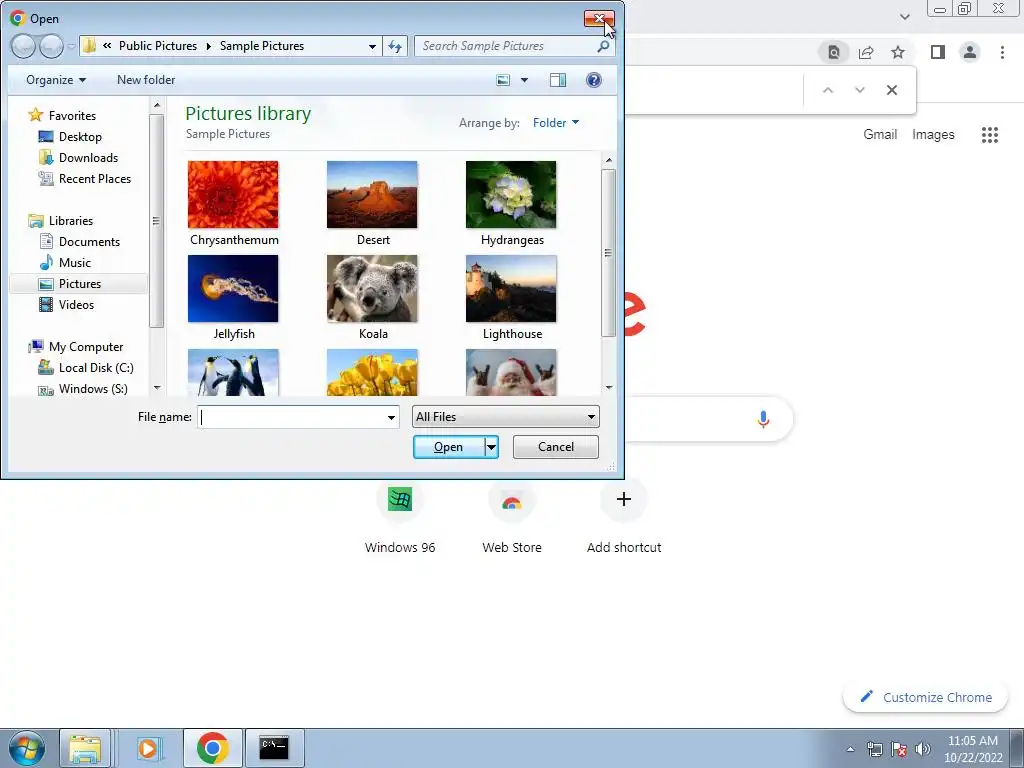This screenshot has width=1024, height=768.
Task: Open the Web Store shortcut tile
Action: 511,518
